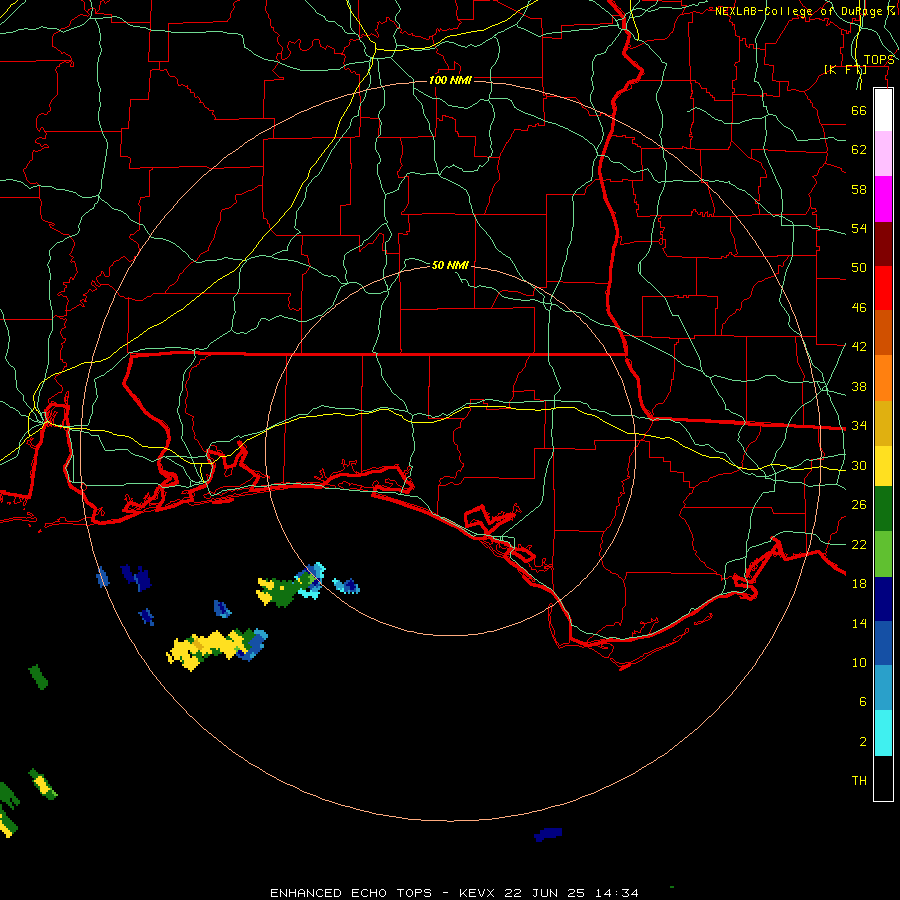Click the '42' legend value
This screenshot has height=900, width=900.
tap(859, 347)
